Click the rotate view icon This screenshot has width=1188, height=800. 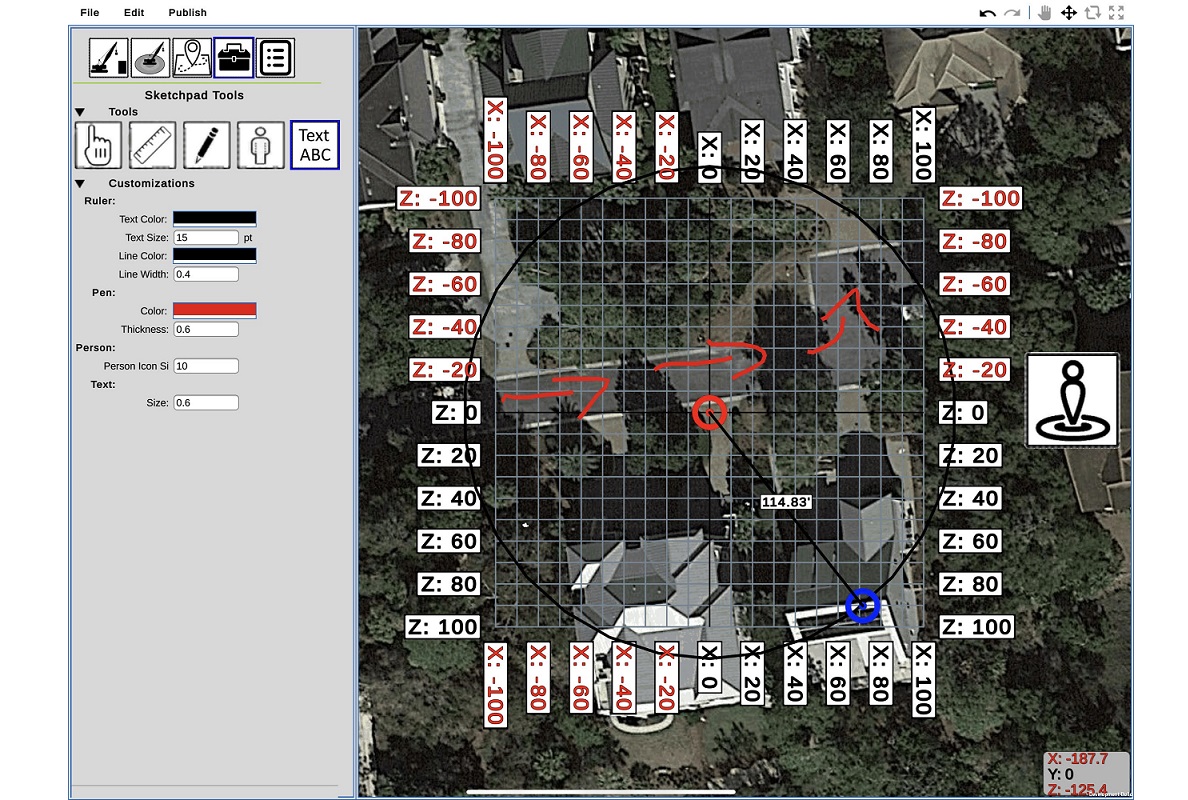(1093, 13)
